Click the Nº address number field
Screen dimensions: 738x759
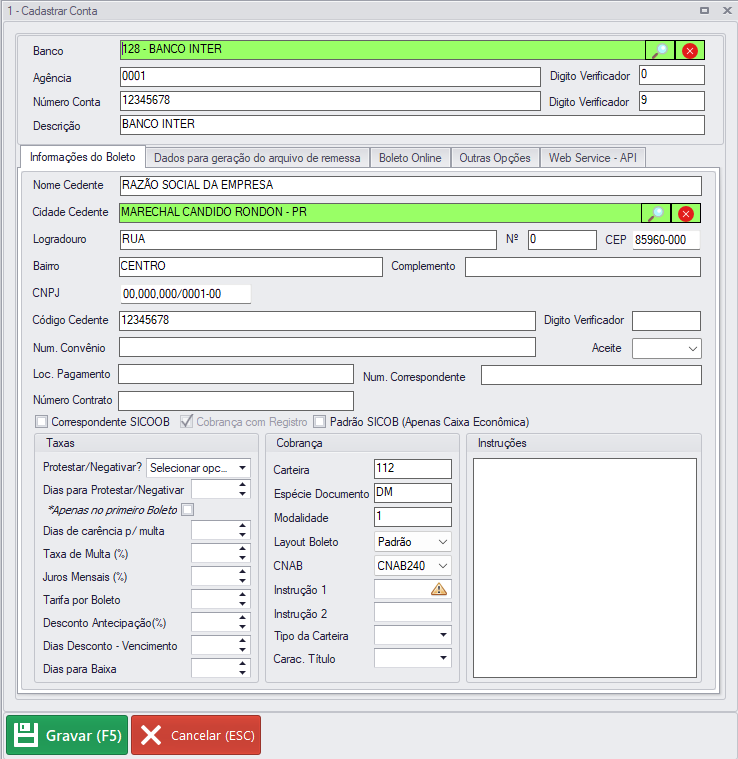(x=562, y=240)
